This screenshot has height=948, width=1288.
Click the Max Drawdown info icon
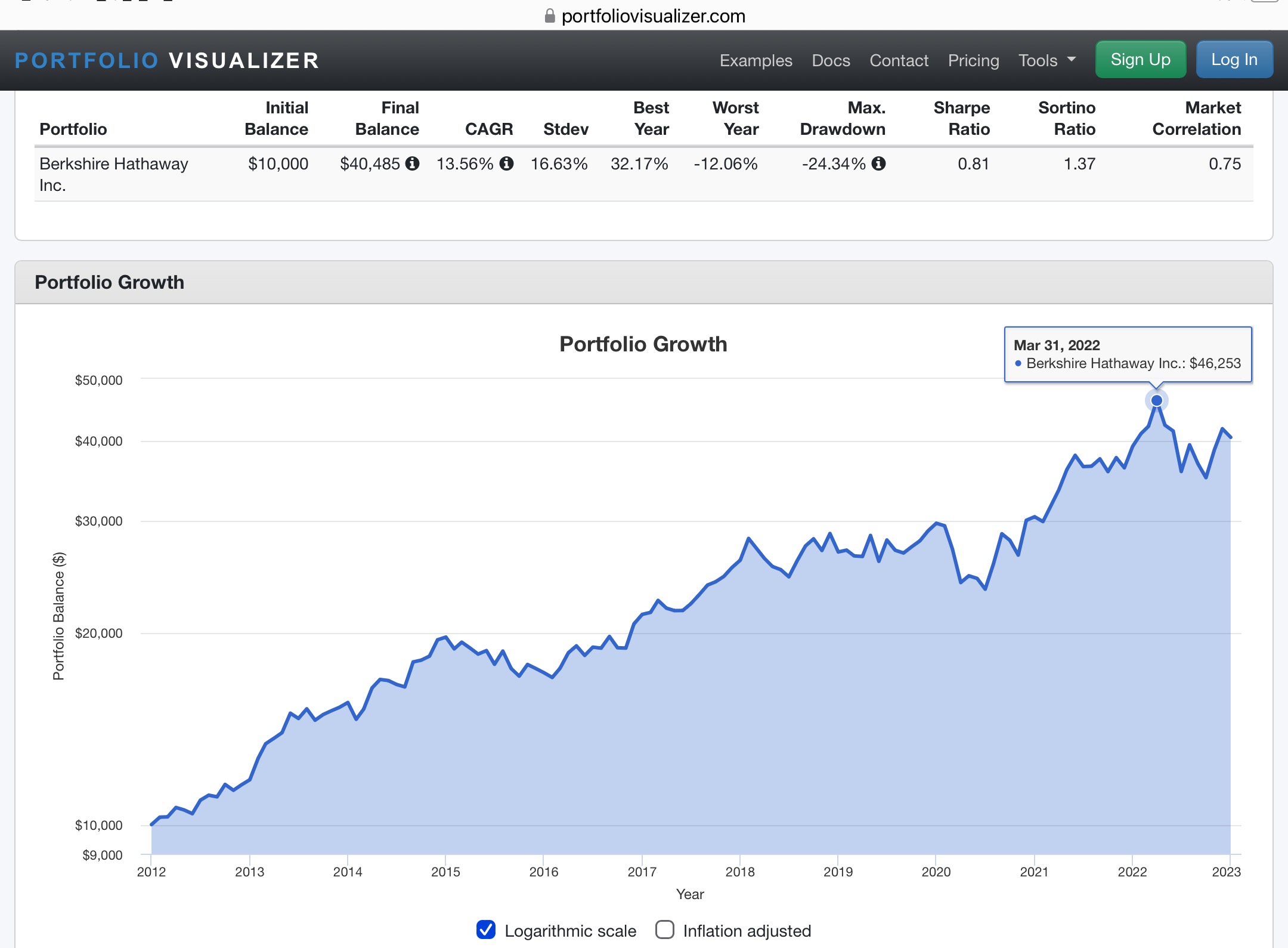pyautogui.click(x=878, y=163)
